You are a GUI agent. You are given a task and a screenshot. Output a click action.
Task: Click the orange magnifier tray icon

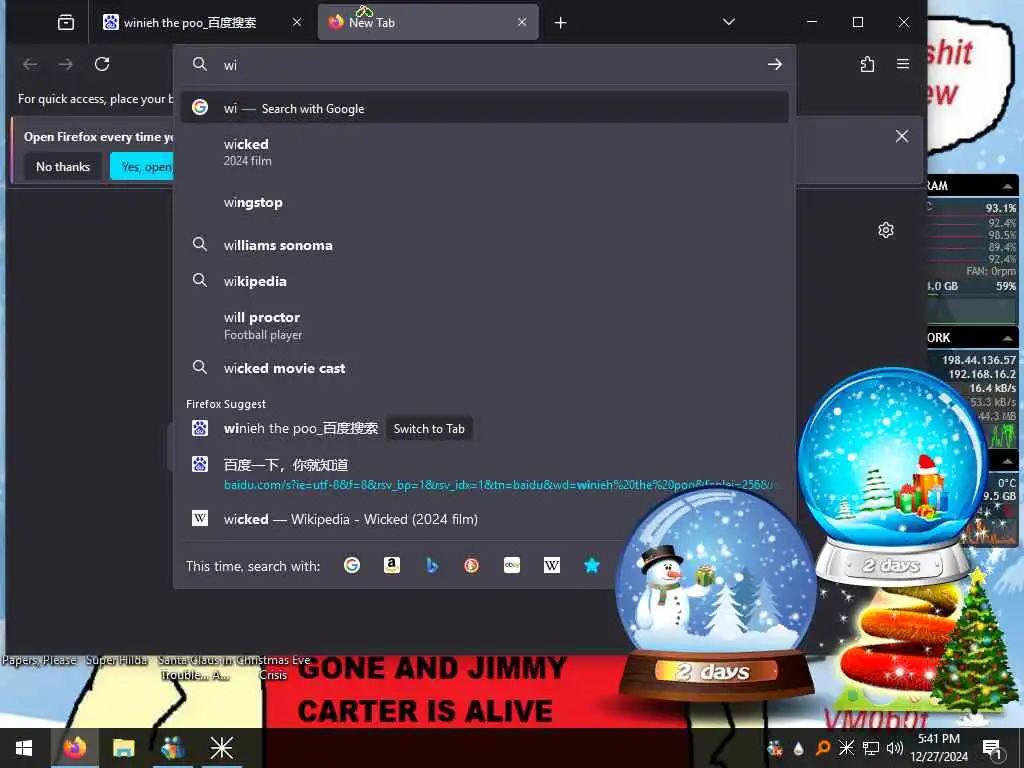(823, 748)
